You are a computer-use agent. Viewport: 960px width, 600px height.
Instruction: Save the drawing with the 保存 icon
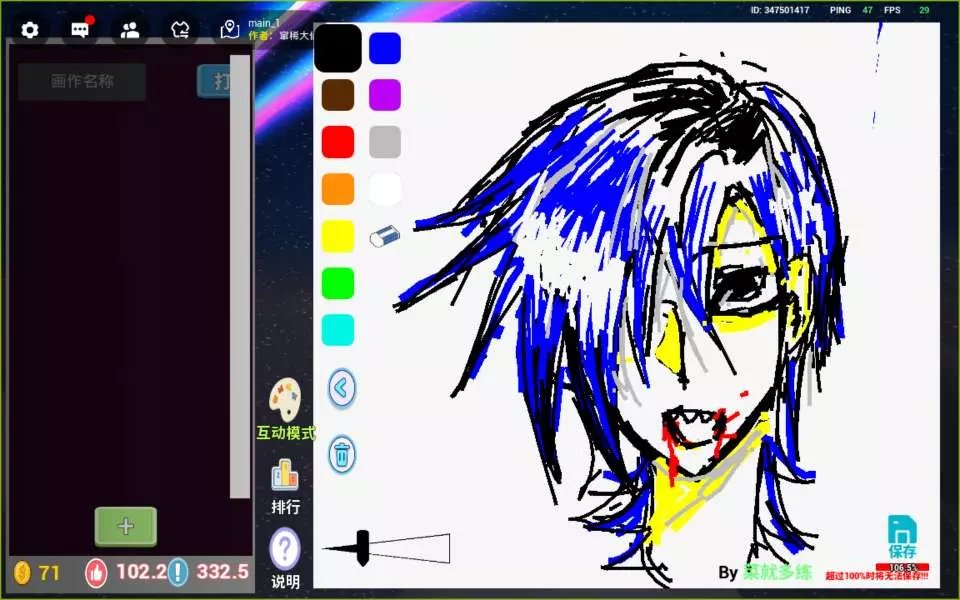tap(902, 537)
